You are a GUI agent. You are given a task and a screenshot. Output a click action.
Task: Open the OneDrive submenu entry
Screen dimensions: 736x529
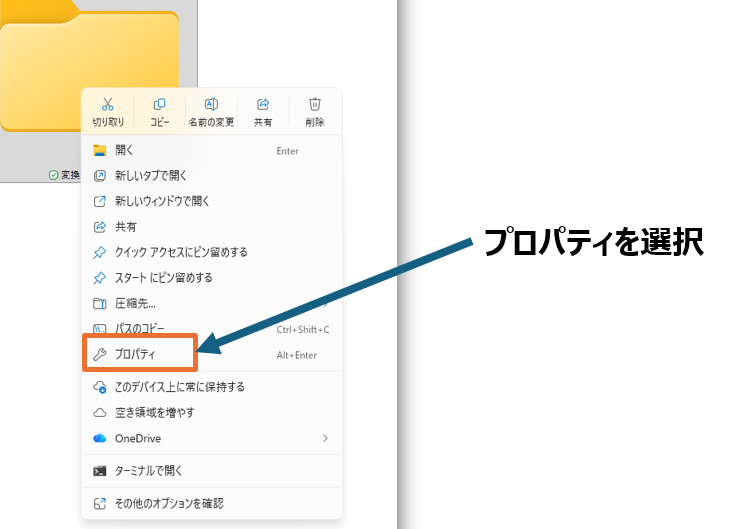point(211,438)
